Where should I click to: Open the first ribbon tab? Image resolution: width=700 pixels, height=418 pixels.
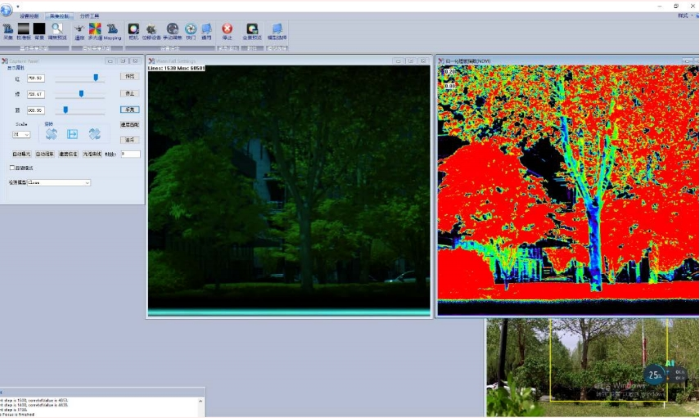tap(29, 17)
